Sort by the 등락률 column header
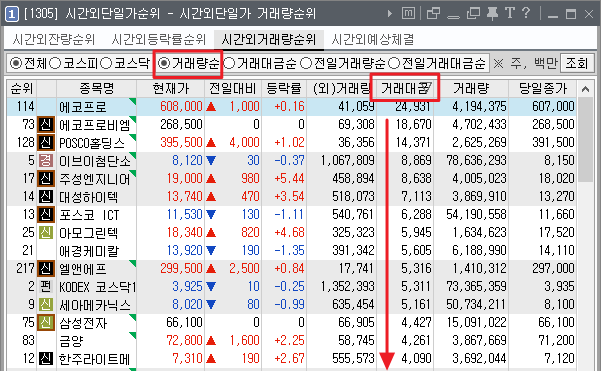 pos(284,89)
